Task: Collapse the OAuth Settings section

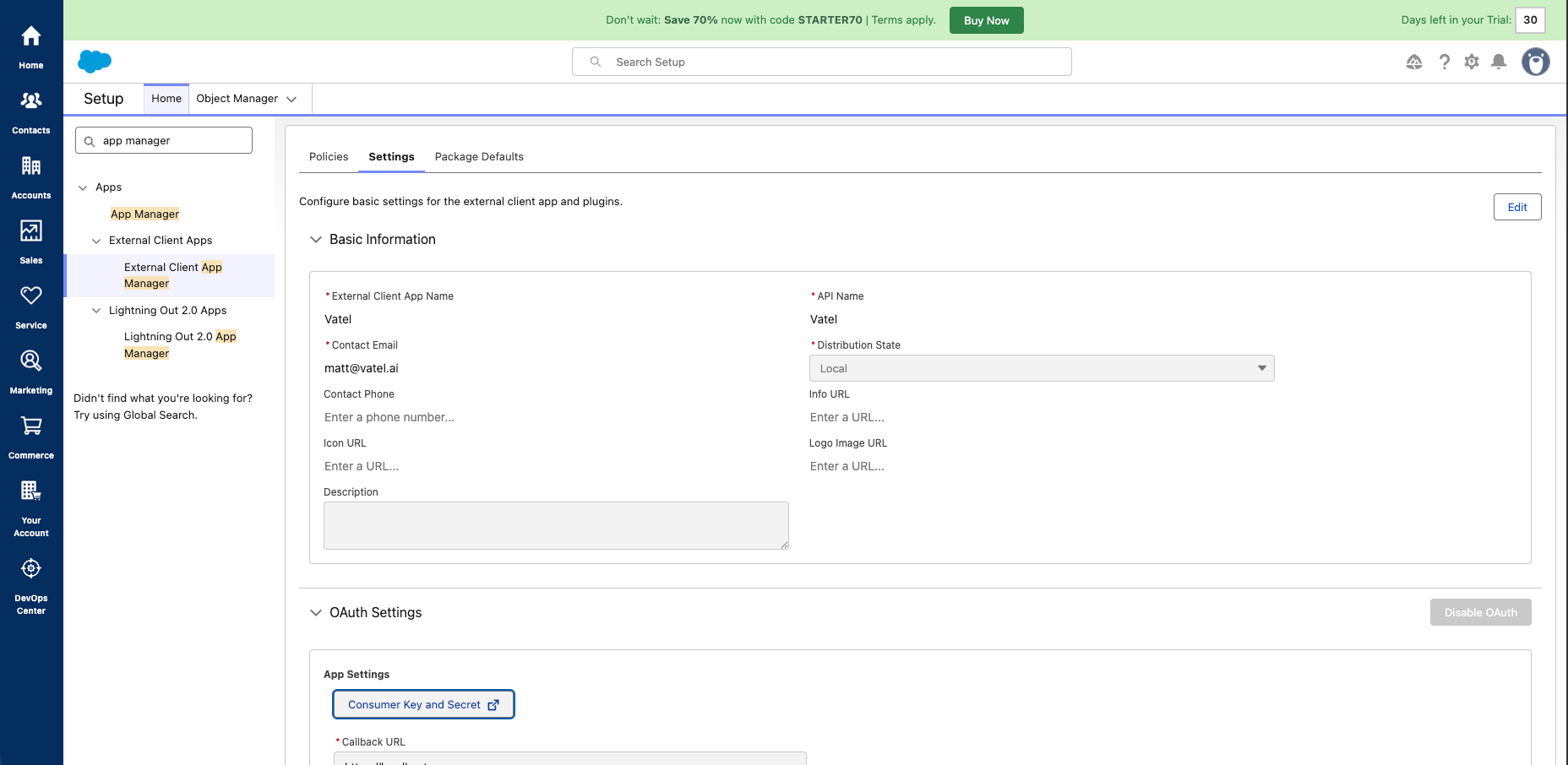Action: click(x=316, y=613)
